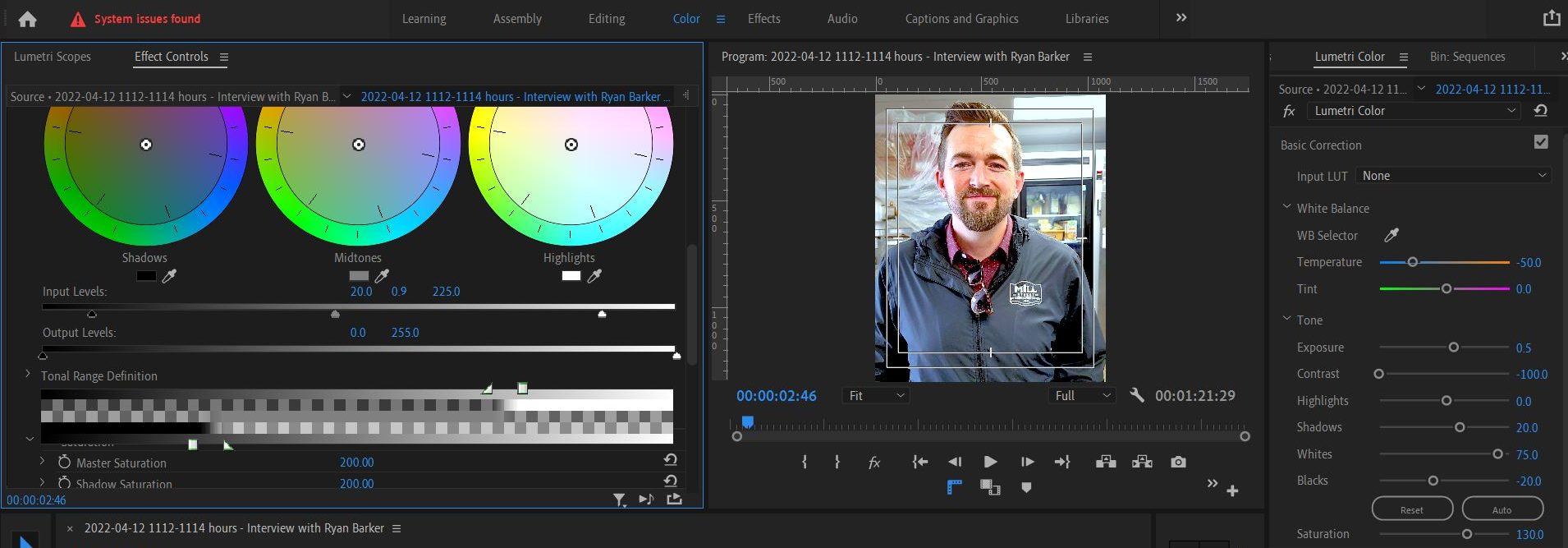Open the program monitor button editor plus
The height and width of the screenshot is (548, 1568).
[1232, 491]
